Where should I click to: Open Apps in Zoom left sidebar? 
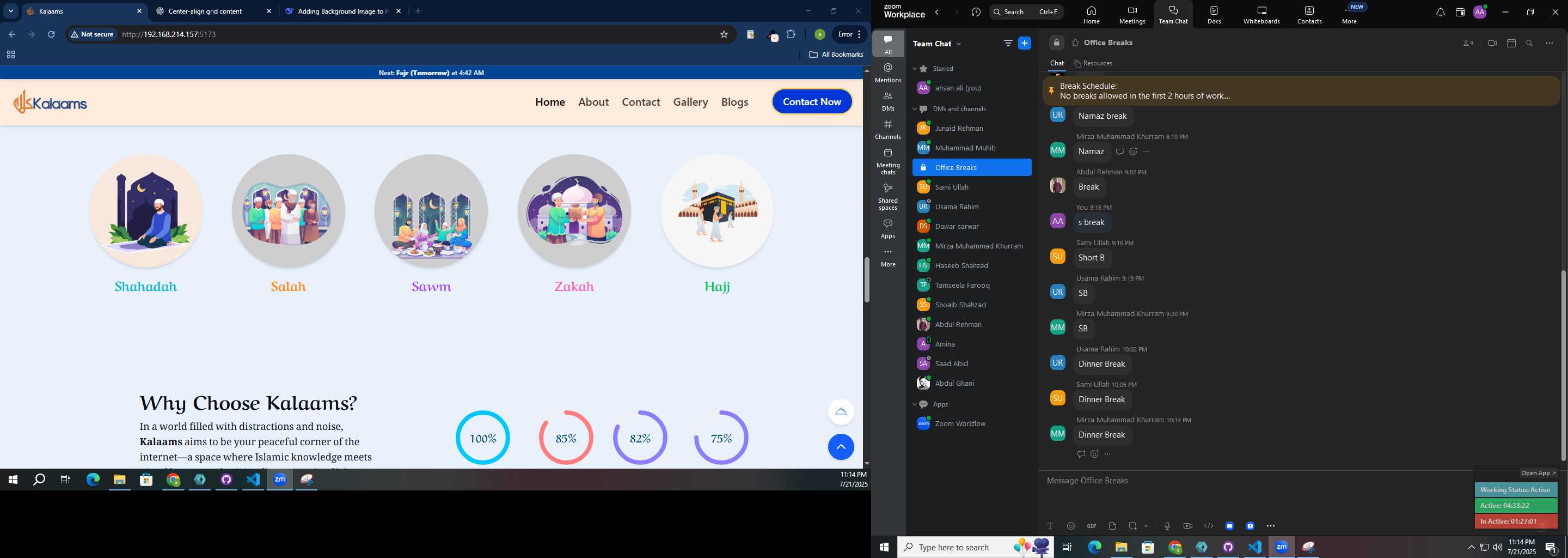pyautogui.click(x=888, y=229)
